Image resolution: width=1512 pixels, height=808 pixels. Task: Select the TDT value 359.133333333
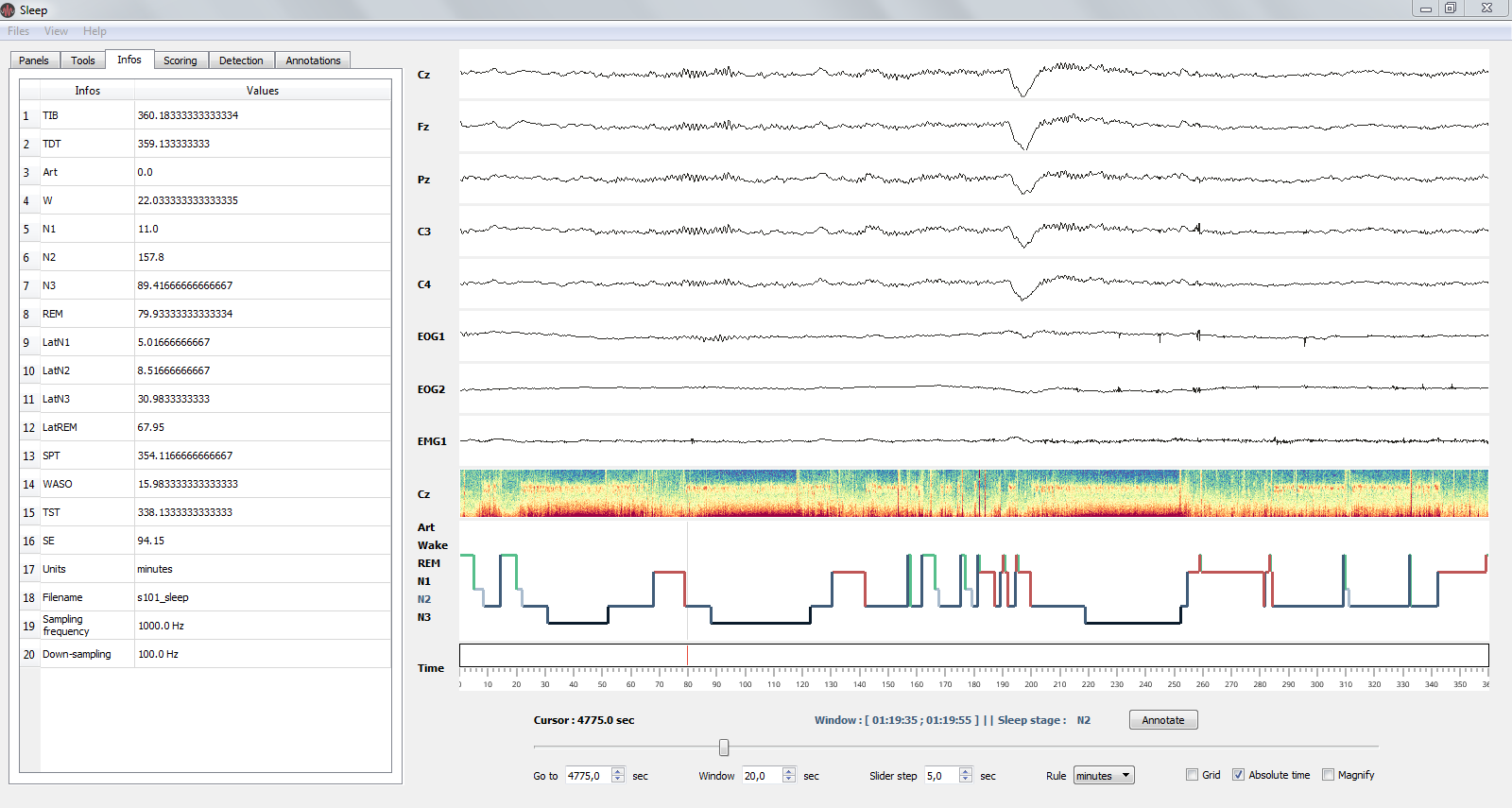(x=174, y=144)
